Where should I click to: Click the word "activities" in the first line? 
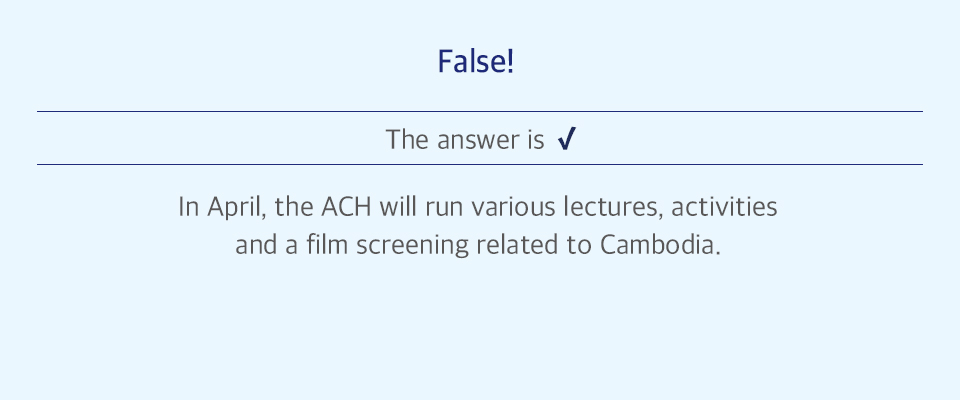(x=724, y=207)
